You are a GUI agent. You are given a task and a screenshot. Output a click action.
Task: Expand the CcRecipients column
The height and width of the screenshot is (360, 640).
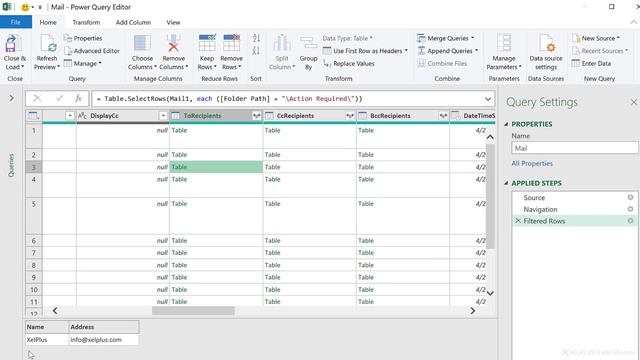350,116
